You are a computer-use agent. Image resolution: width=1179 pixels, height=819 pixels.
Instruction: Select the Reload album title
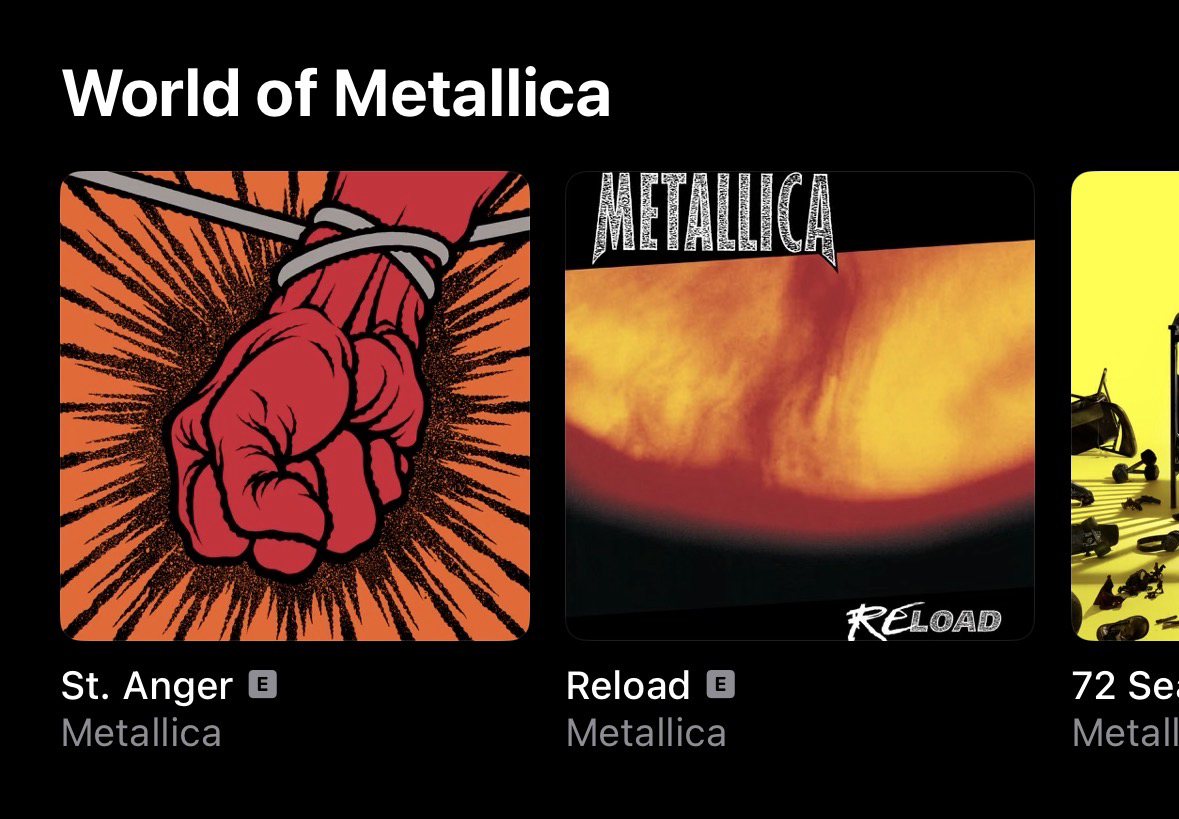coord(628,685)
